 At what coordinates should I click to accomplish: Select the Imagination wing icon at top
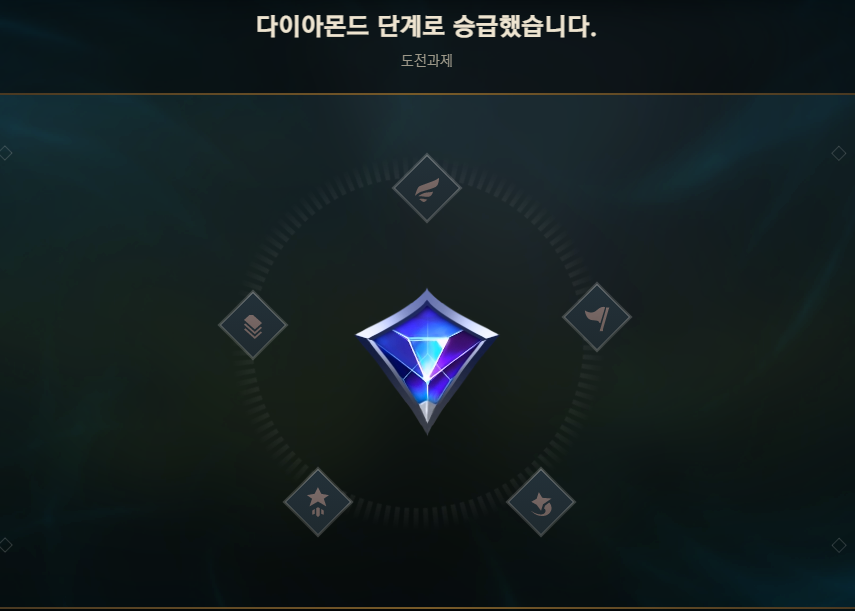pos(427,188)
